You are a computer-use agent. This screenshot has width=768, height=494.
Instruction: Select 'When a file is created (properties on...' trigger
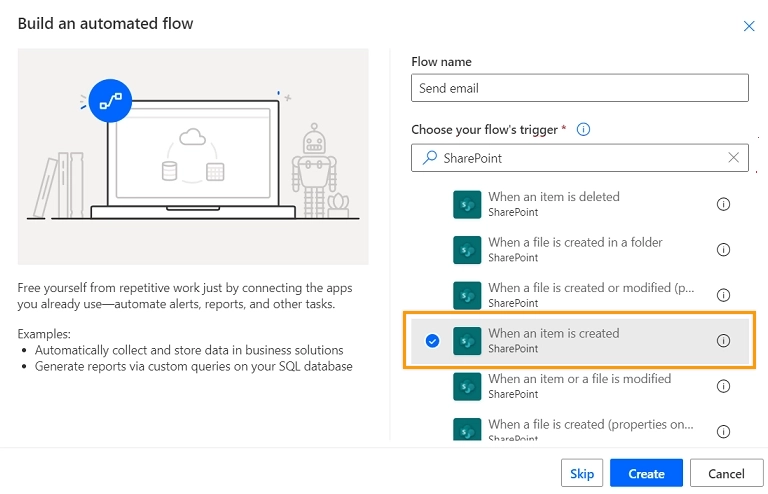(x=580, y=429)
